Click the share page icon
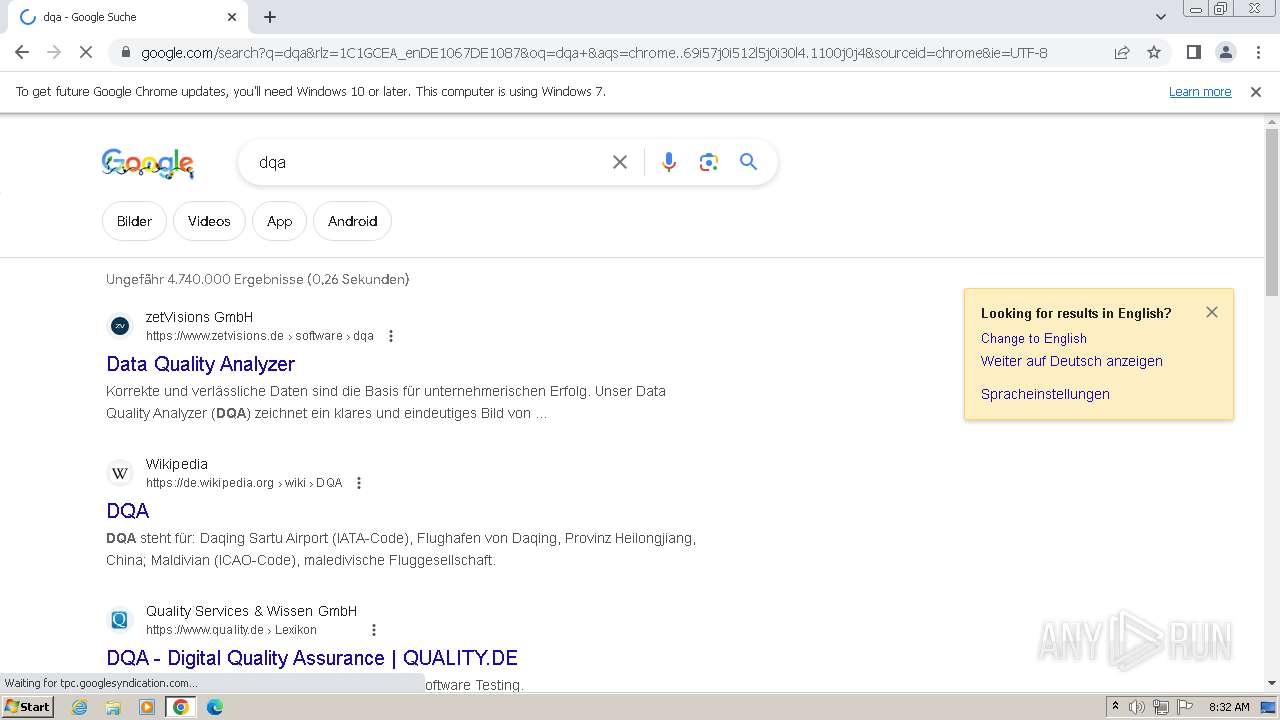The width and height of the screenshot is (1280, 720). (x=1122, y=53)
